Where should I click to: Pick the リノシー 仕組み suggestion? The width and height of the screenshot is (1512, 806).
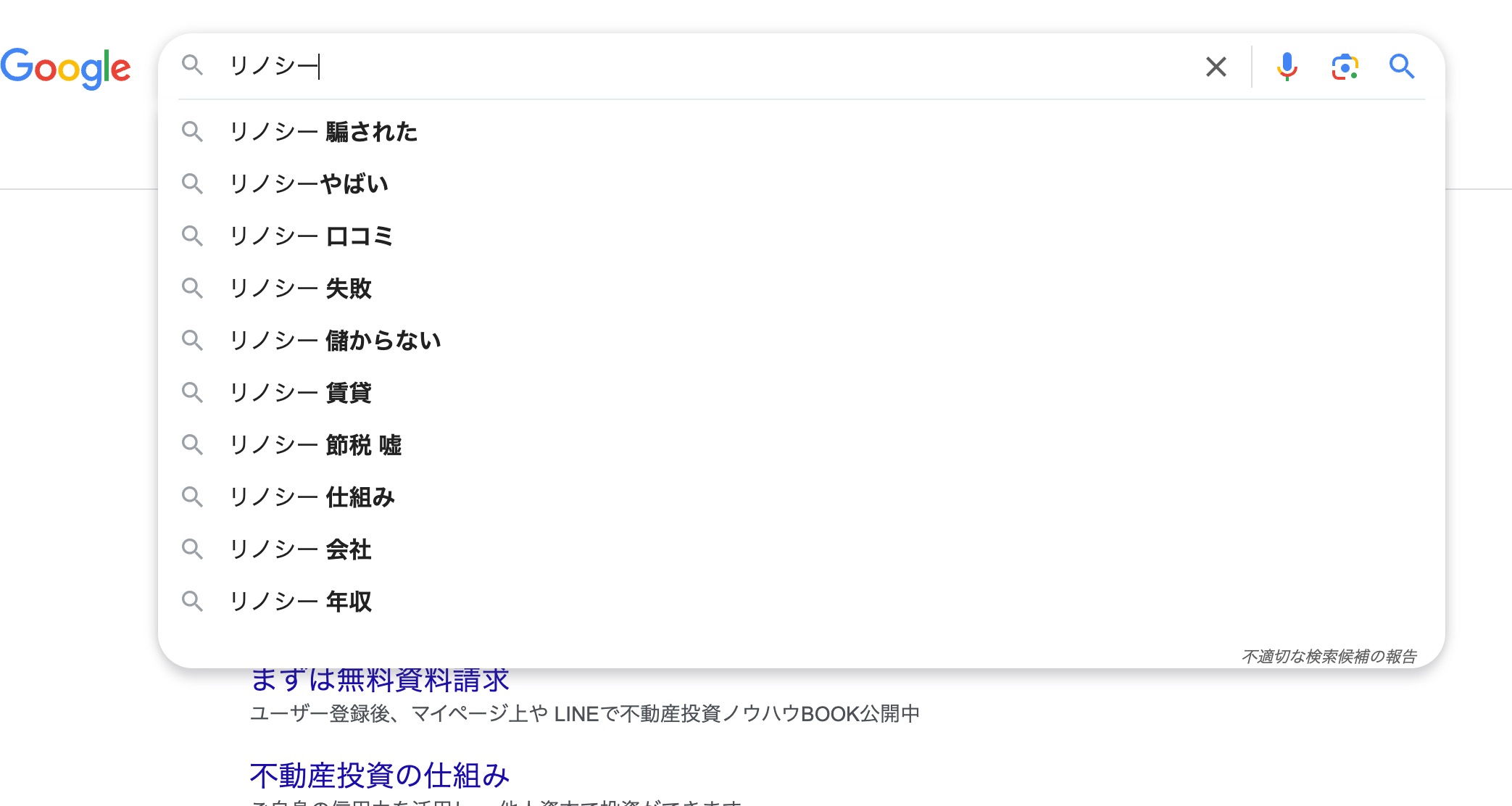pos(312,497)
